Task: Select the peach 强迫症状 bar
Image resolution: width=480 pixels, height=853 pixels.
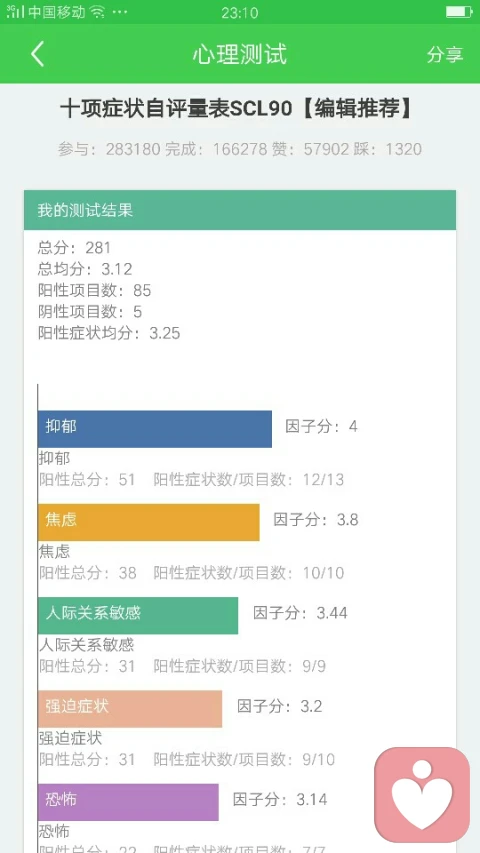Action: (130, 709)
